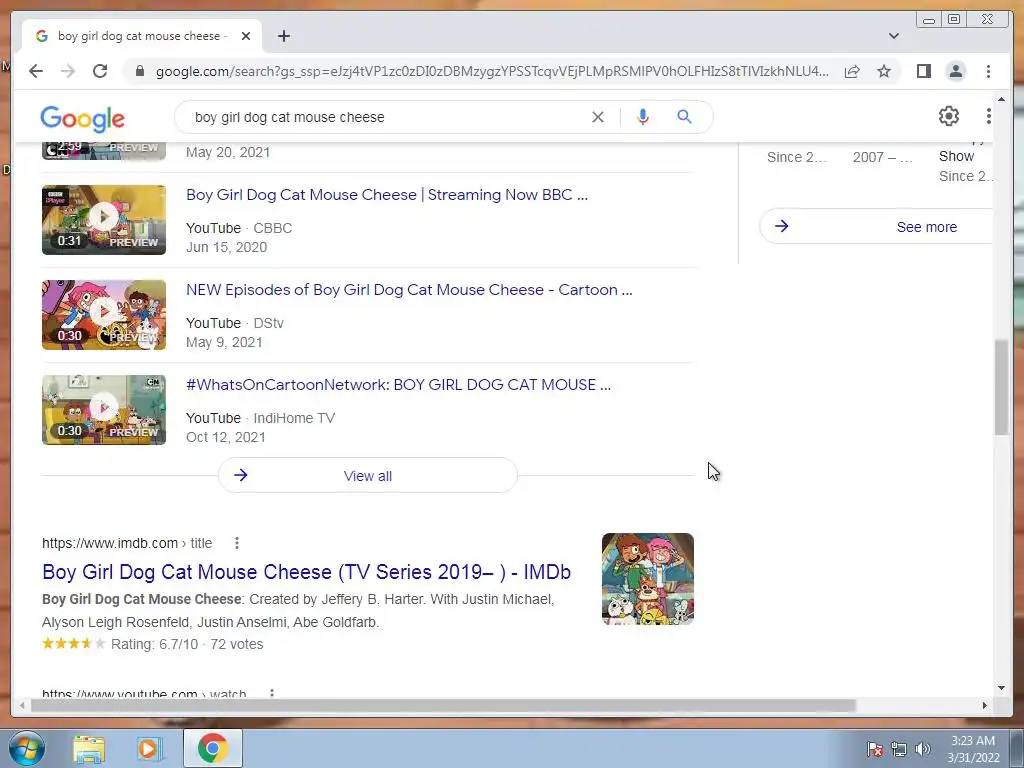Click the horizontal scrollbar thumb
Screen dimensions: 1024x768
[443, 705]
